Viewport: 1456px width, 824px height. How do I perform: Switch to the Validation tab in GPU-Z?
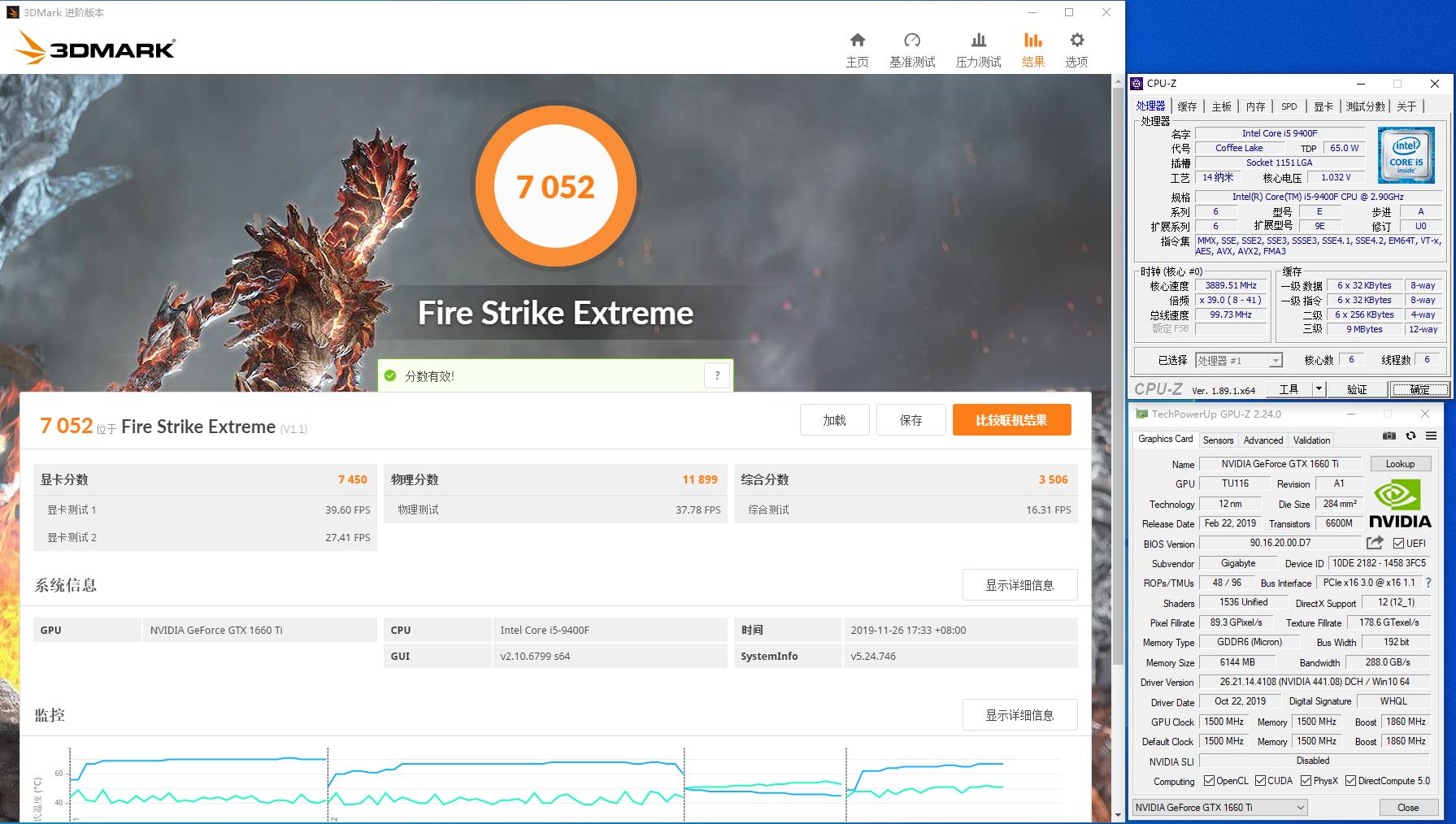coord(1311,440)
